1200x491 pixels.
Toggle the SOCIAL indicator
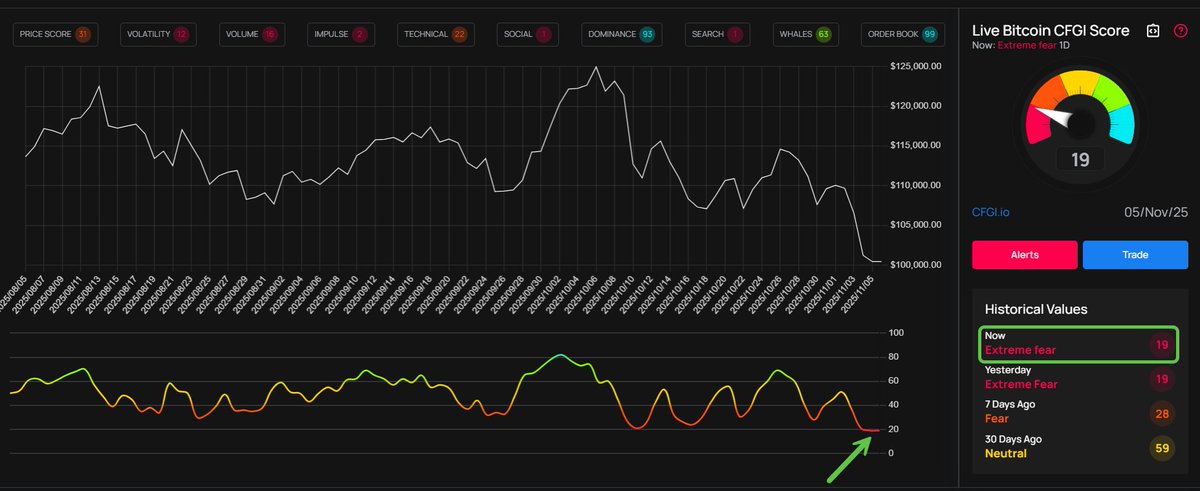(x=528, y=34)
